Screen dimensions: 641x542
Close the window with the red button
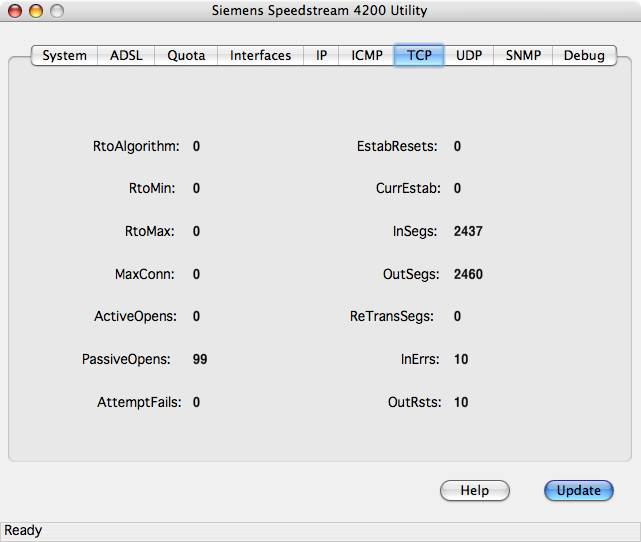pos(15,11)
